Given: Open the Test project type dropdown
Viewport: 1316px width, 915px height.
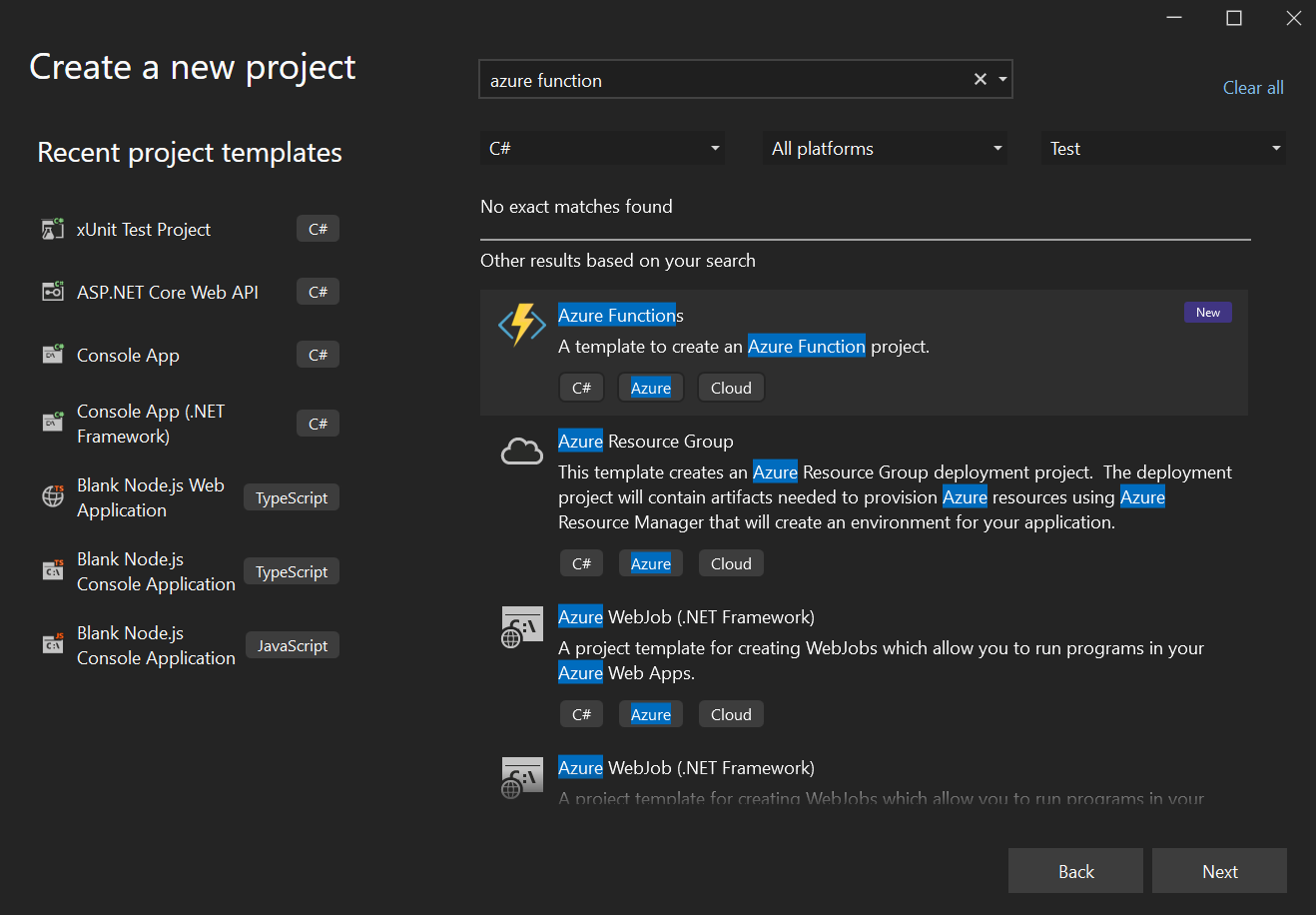Looking at the screenshot, I should (x=1163, y=148).
